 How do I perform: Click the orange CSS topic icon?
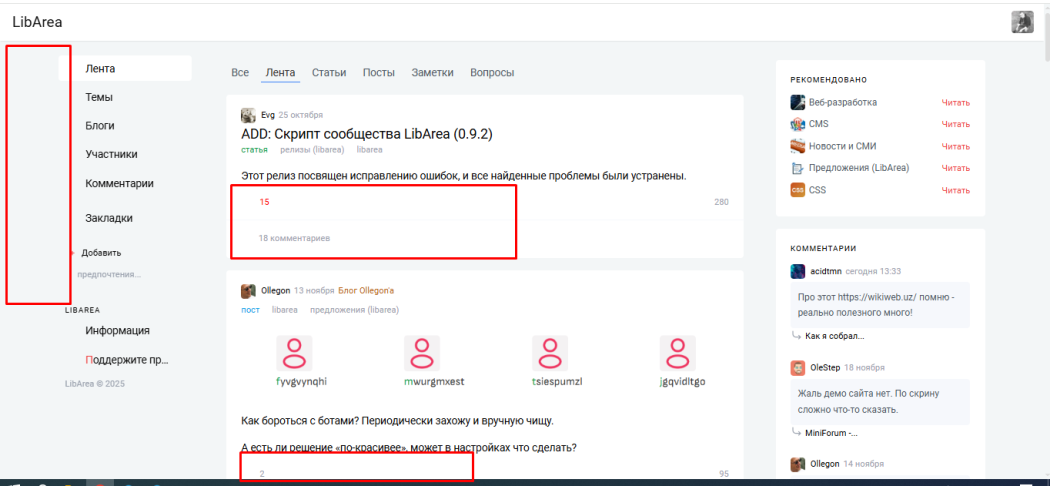pyautogui.click(x=797, y=190)
